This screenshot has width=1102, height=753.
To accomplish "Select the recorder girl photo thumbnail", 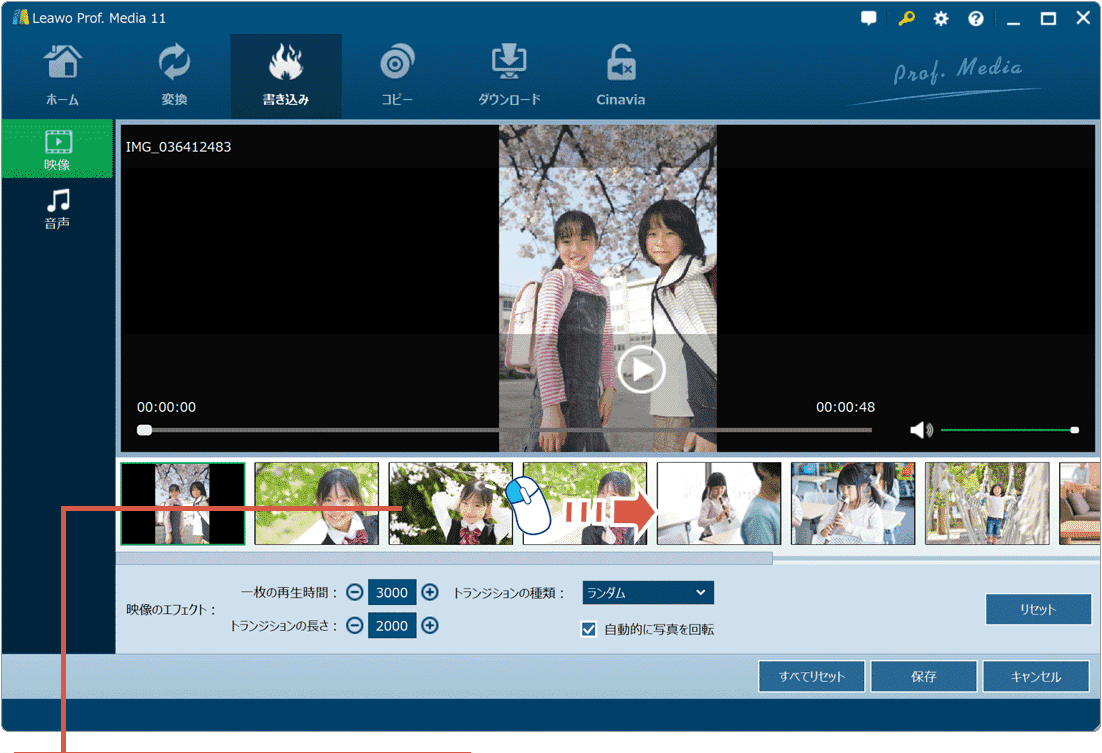I will [852, 503].
